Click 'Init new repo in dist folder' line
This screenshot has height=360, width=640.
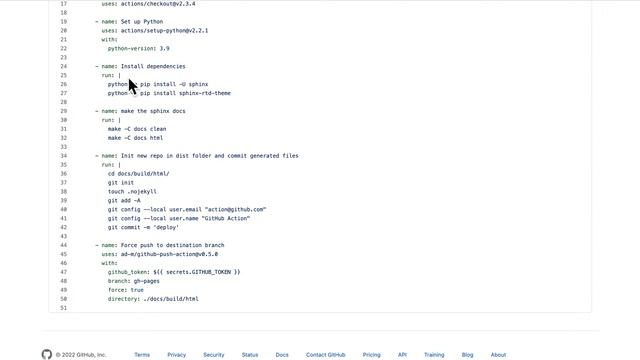click(197, 156)
